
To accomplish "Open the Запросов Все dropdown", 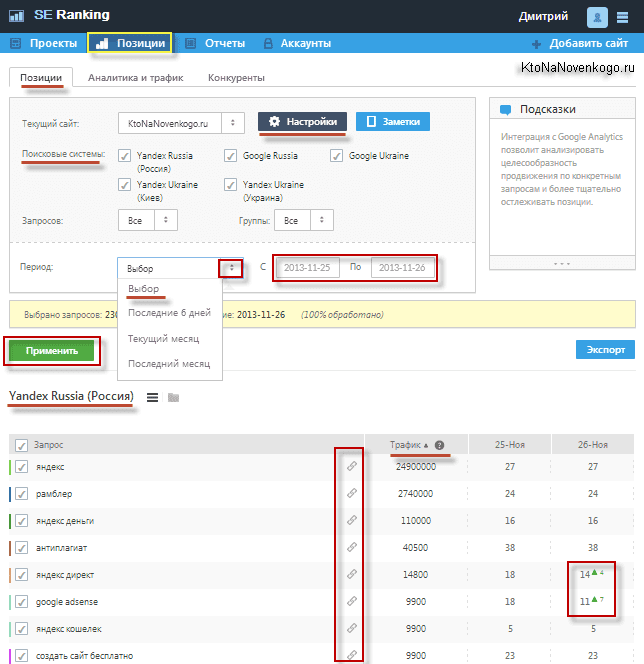I will [148, 220].
